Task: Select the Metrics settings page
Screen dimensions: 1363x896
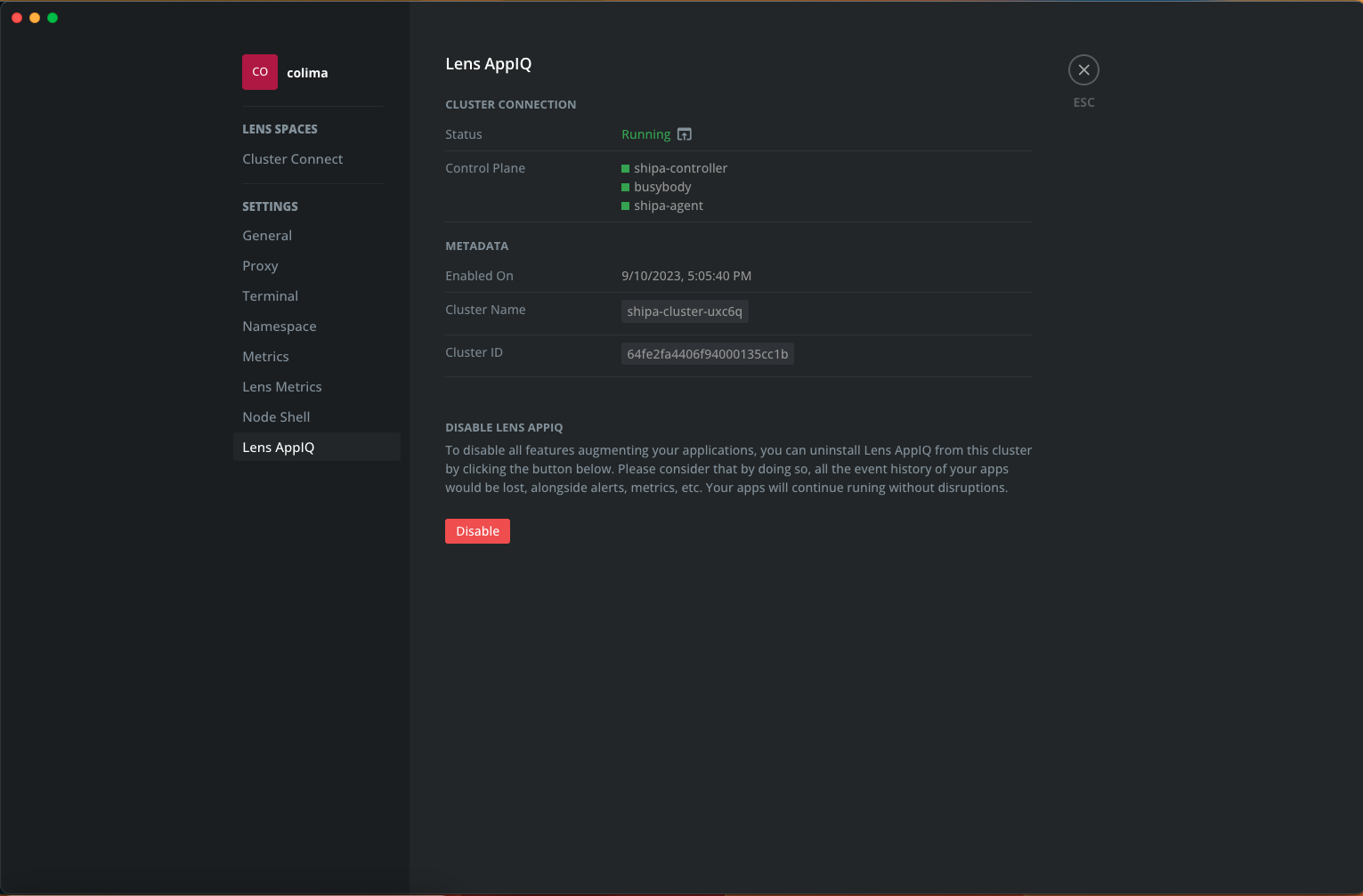Action: (x=265, y=357)
